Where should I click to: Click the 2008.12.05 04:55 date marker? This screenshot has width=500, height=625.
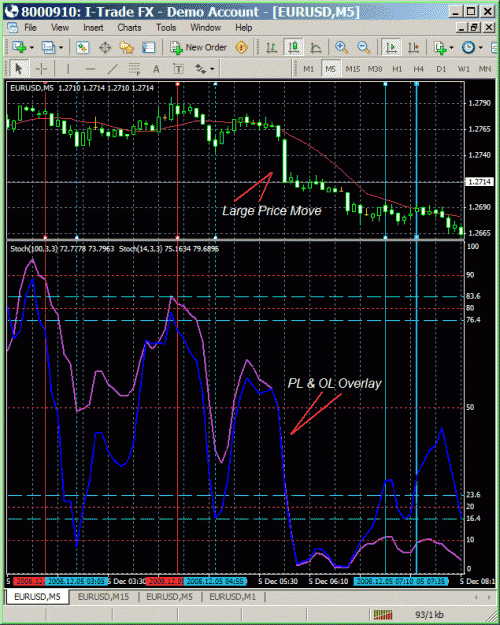[x=215, y=581]
